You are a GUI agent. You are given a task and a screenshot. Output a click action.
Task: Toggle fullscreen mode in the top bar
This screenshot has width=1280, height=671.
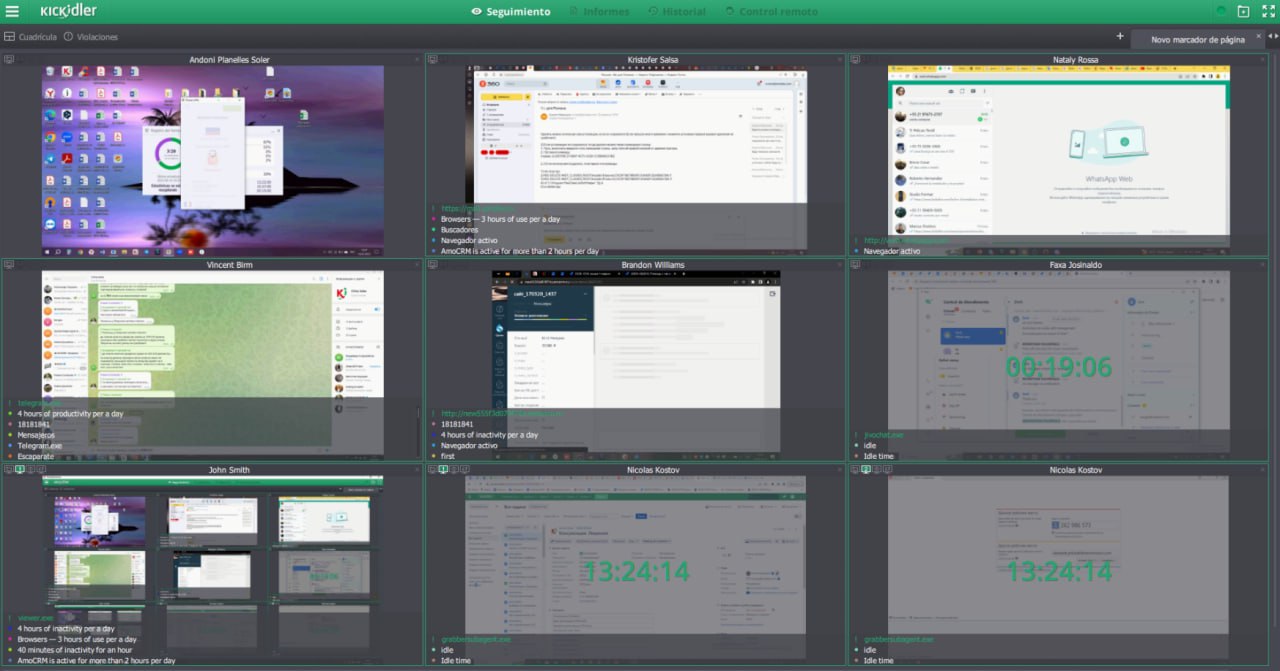point(1268,12)
